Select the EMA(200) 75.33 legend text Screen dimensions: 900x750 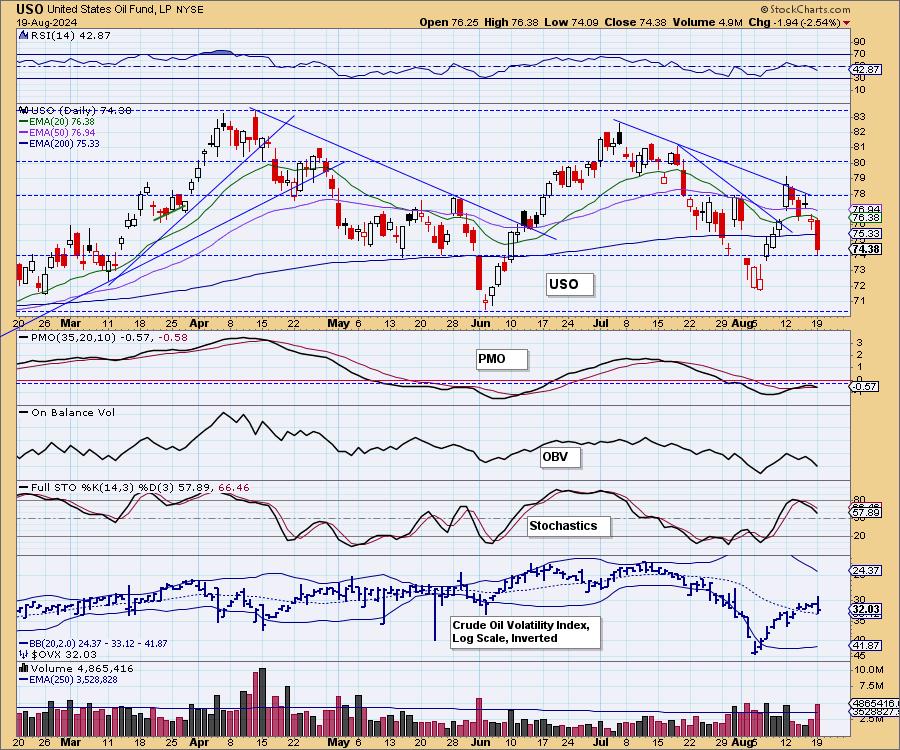tap(64, 143)
